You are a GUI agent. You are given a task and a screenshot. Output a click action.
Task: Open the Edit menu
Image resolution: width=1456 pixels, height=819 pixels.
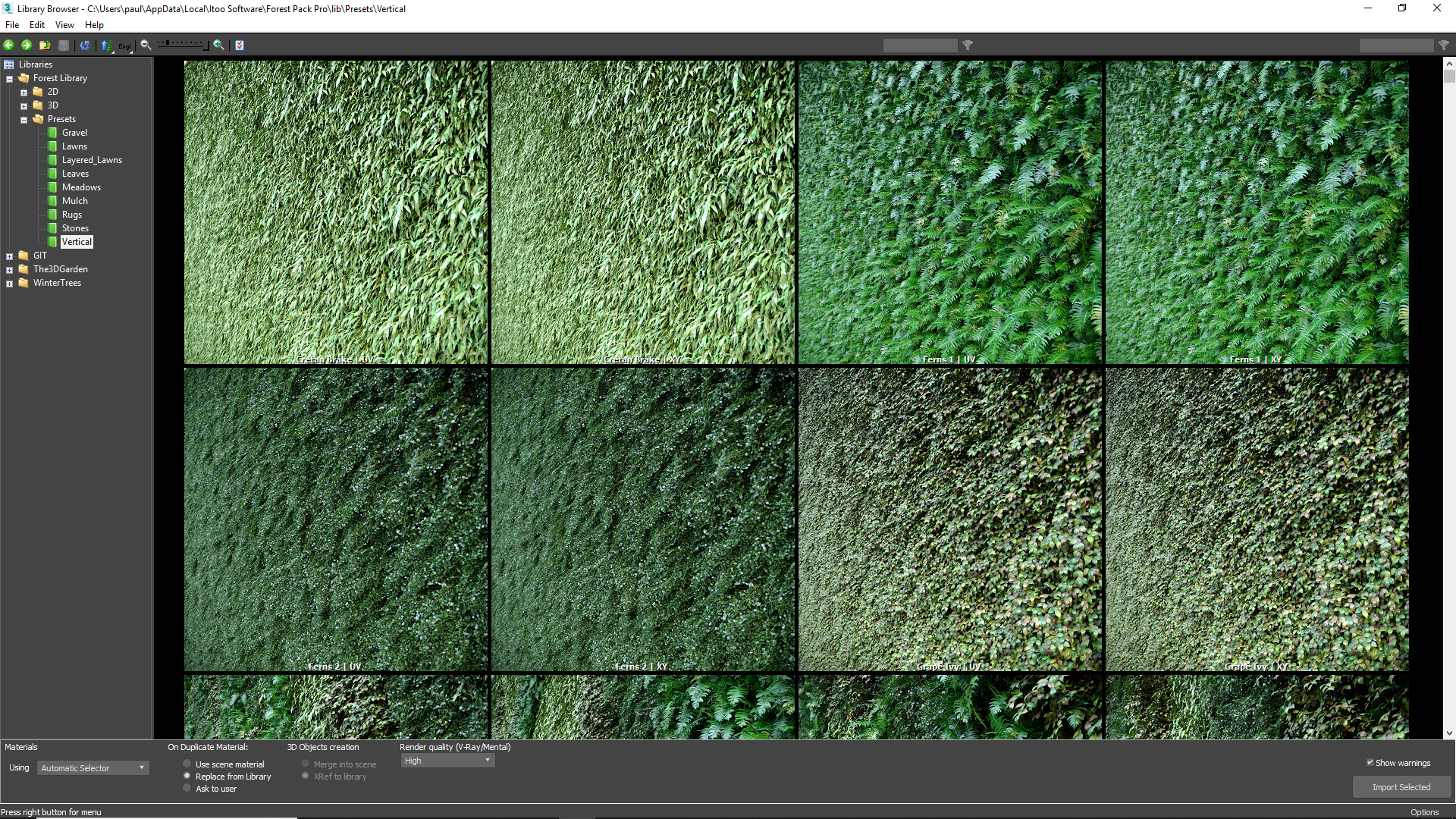36,24
